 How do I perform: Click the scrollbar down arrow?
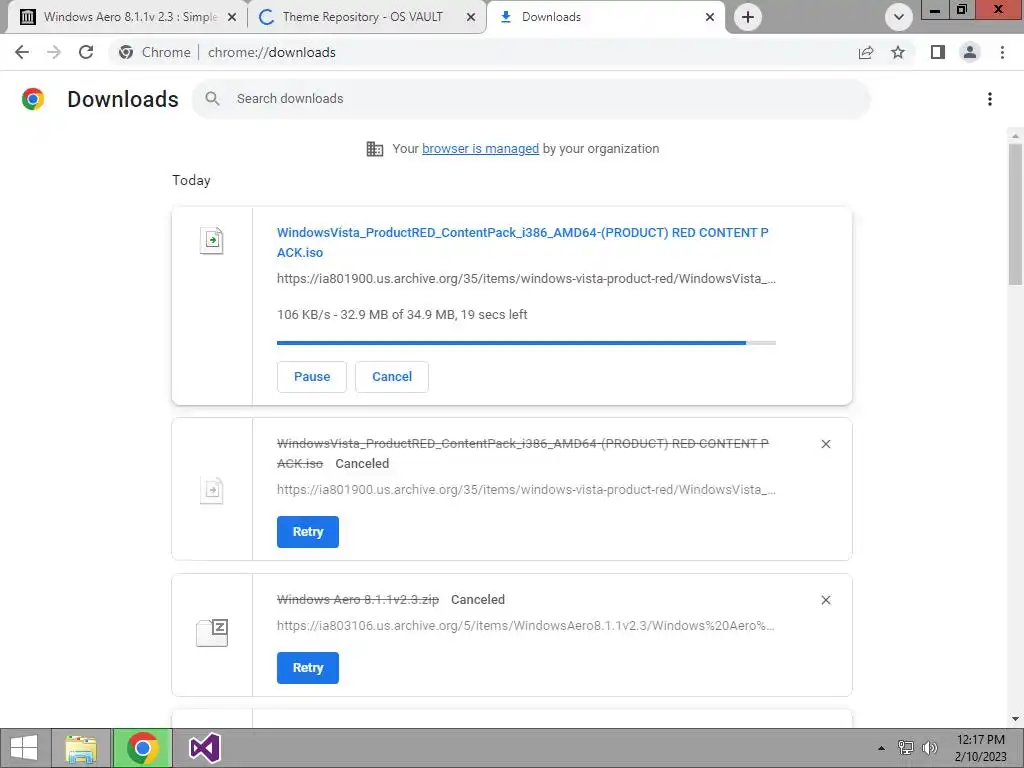(1015, 719)
